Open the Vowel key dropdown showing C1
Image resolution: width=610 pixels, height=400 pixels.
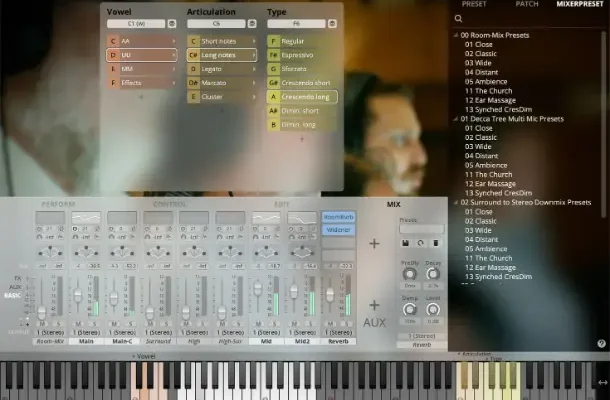137,23
